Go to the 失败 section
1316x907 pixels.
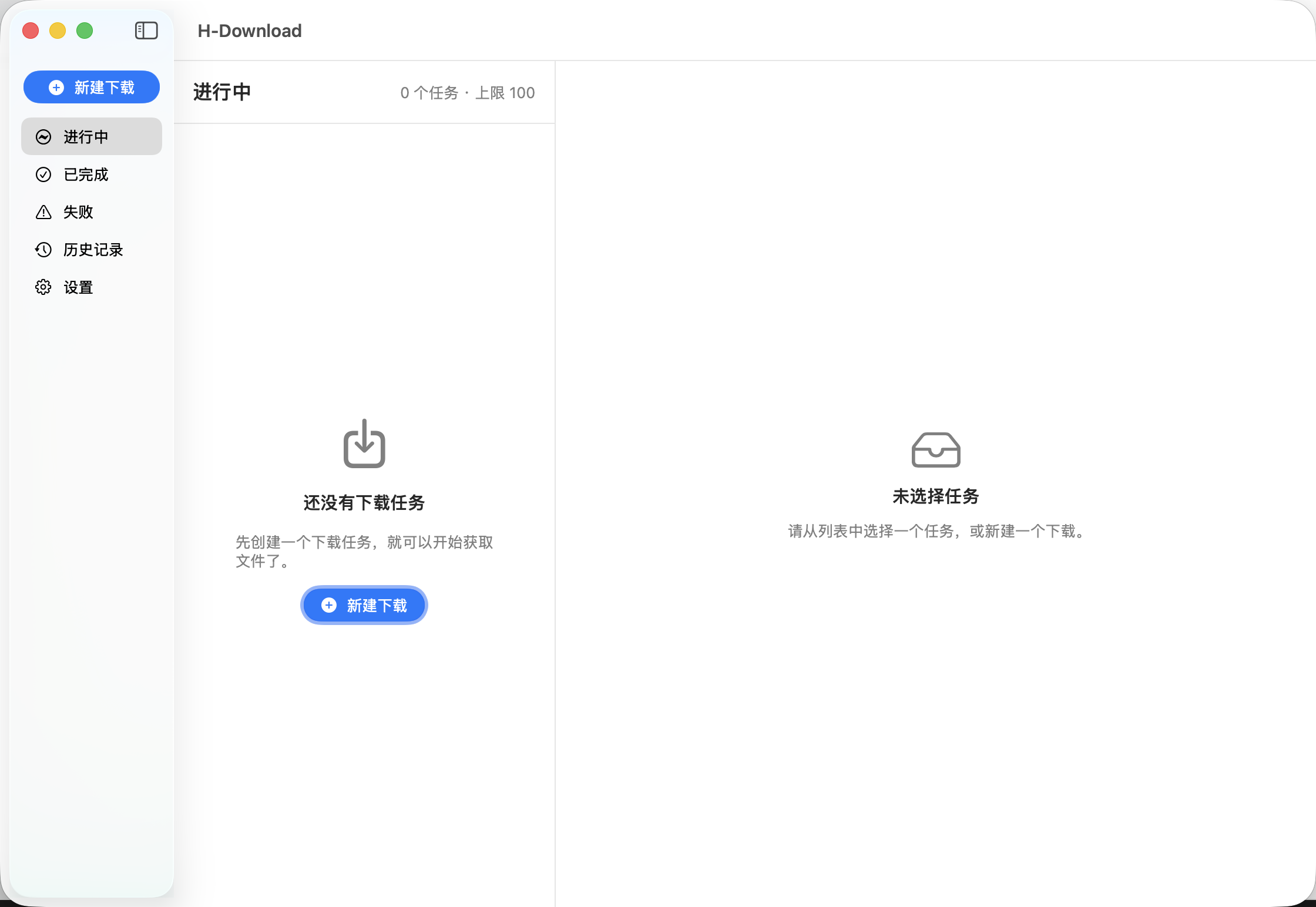coord(78,212)
